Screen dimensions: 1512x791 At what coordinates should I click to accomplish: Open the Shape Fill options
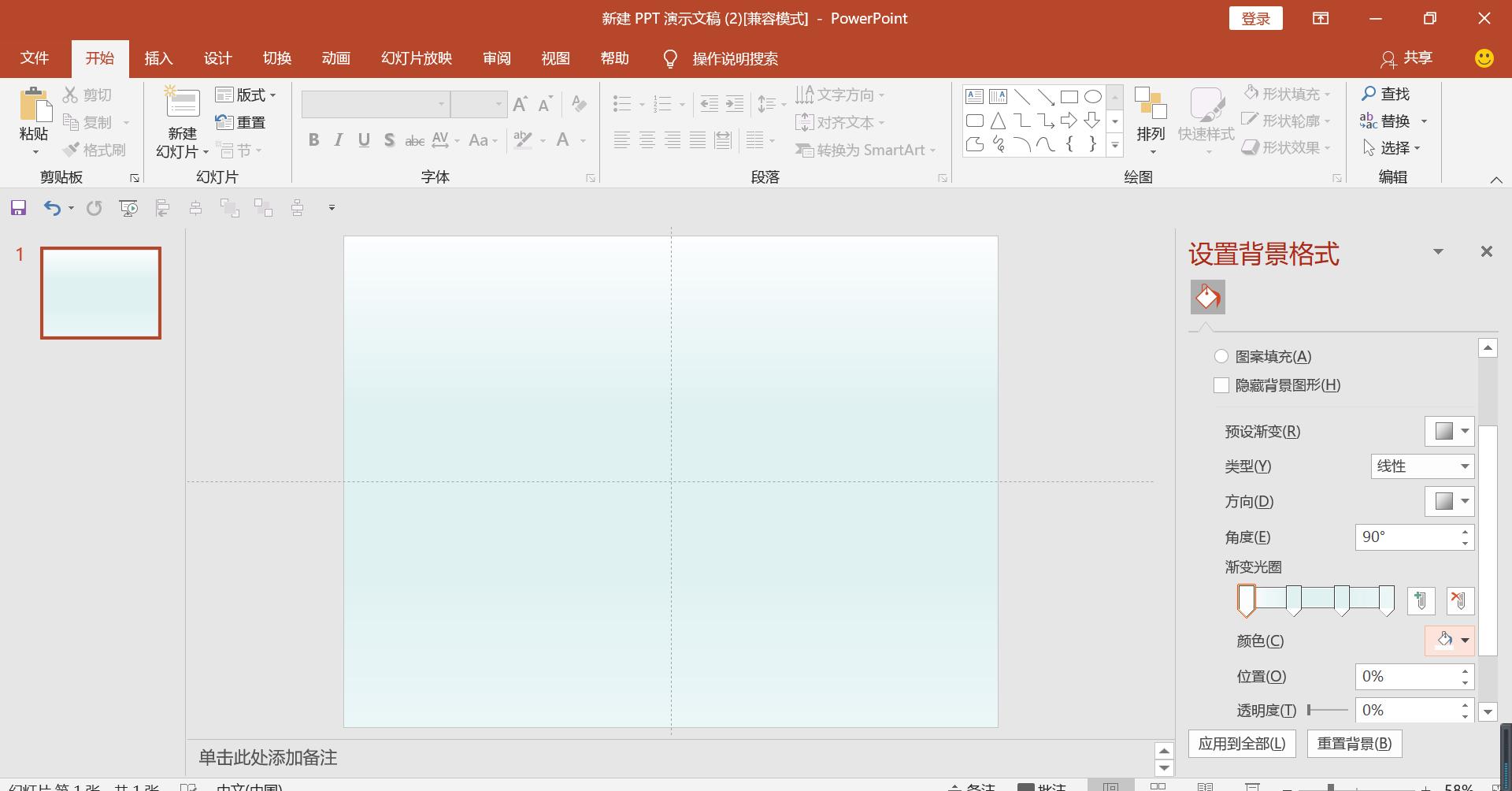(x=1286, y=93)
